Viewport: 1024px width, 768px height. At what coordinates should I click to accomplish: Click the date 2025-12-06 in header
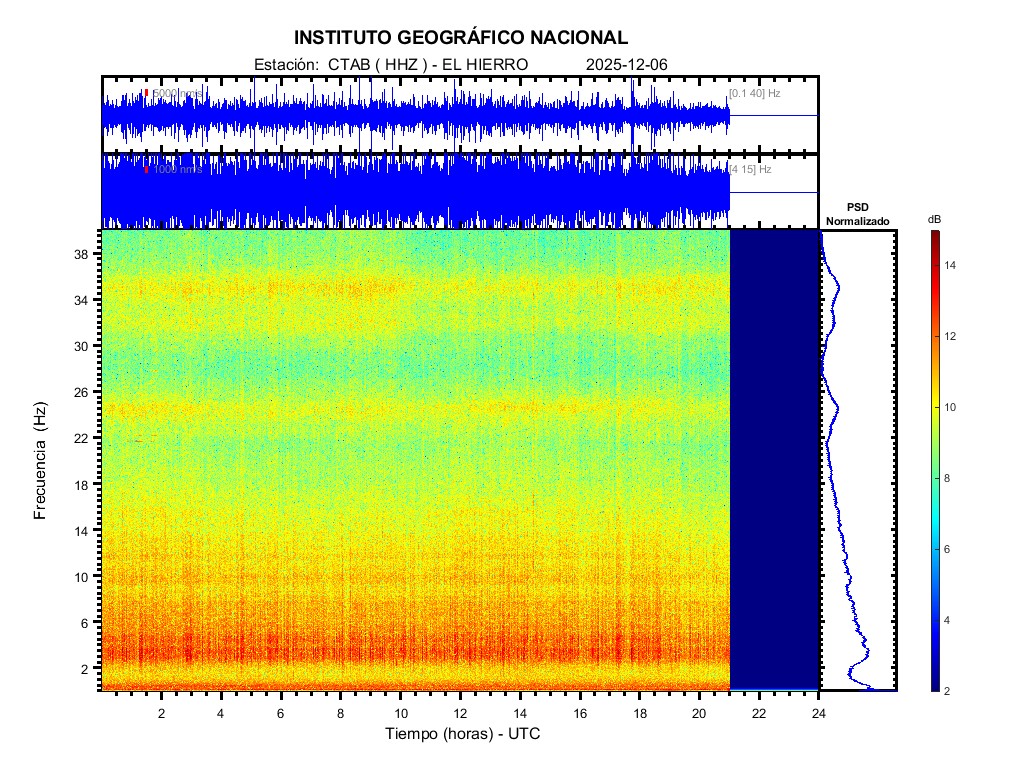coord(627,64)
